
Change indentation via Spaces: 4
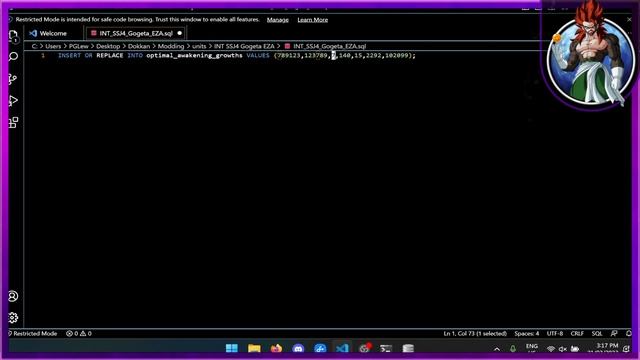click(x=527, y=333)
